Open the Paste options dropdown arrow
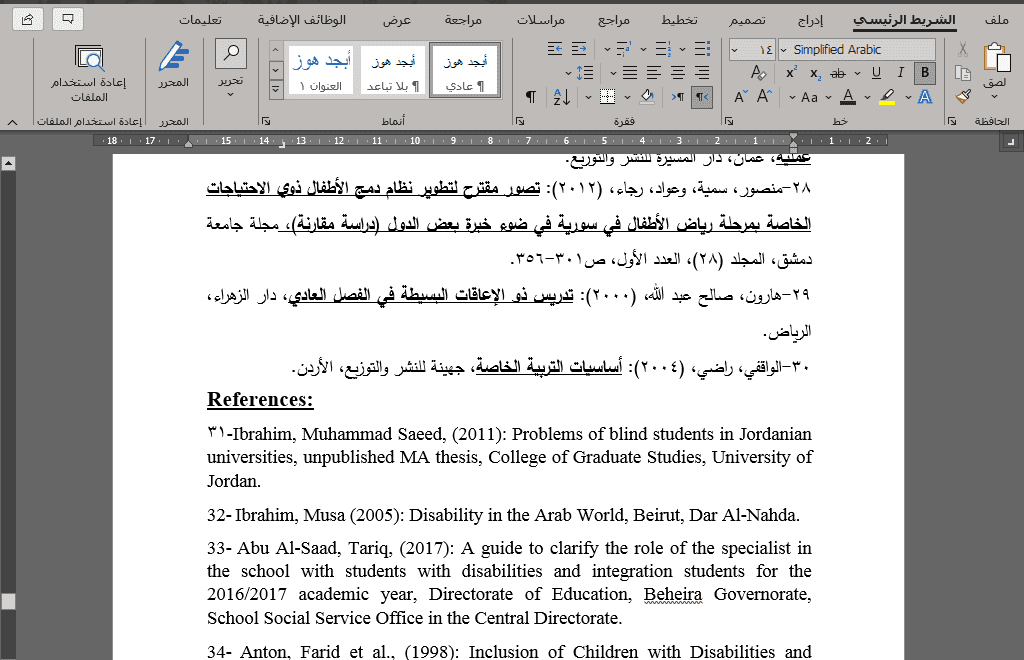This screenshot has height=660, width=1024. click(x=995, y=97)
